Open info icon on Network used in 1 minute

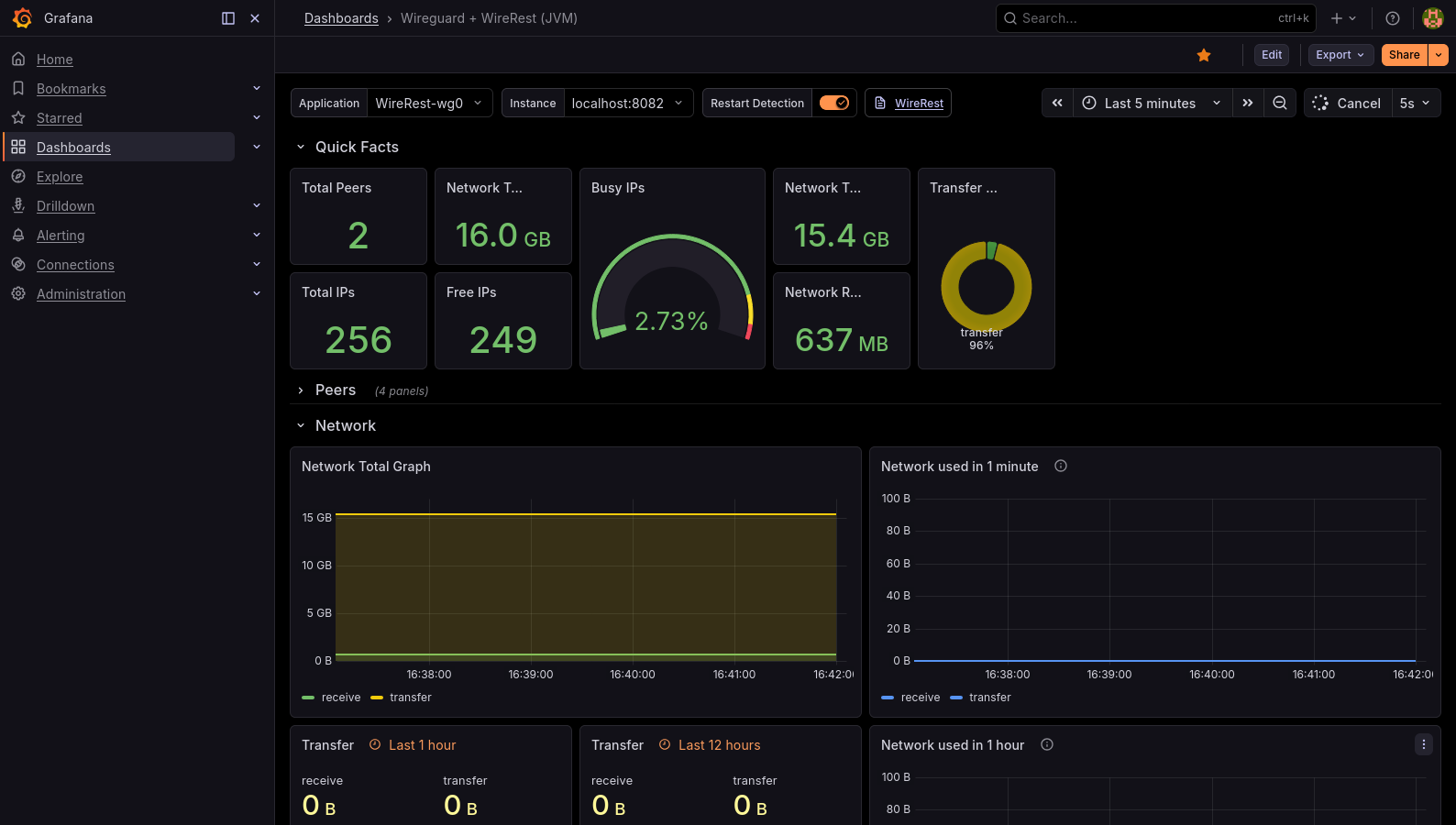pos(1061,467)
